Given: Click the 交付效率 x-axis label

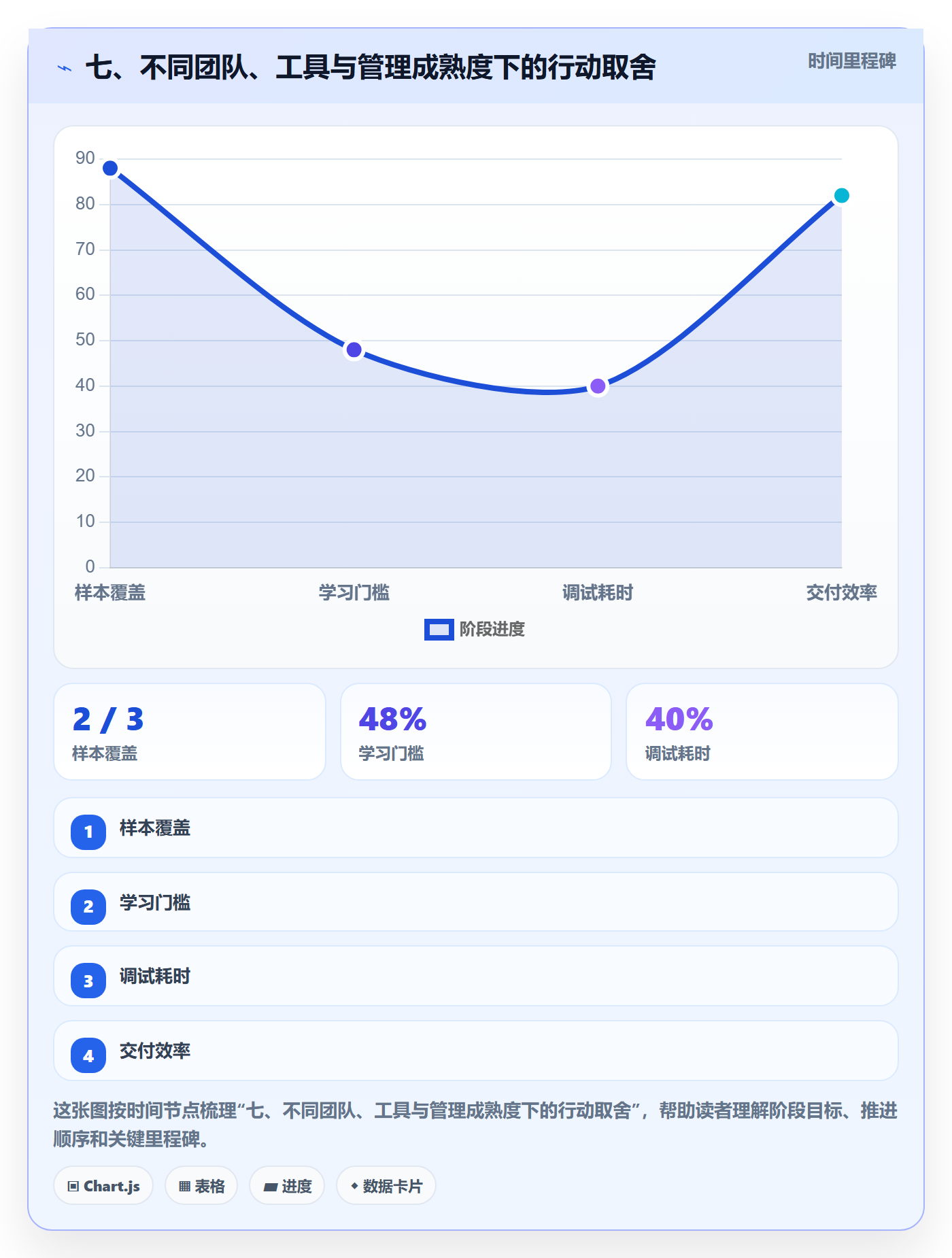Looking at the screenshot, I should 841,593.
